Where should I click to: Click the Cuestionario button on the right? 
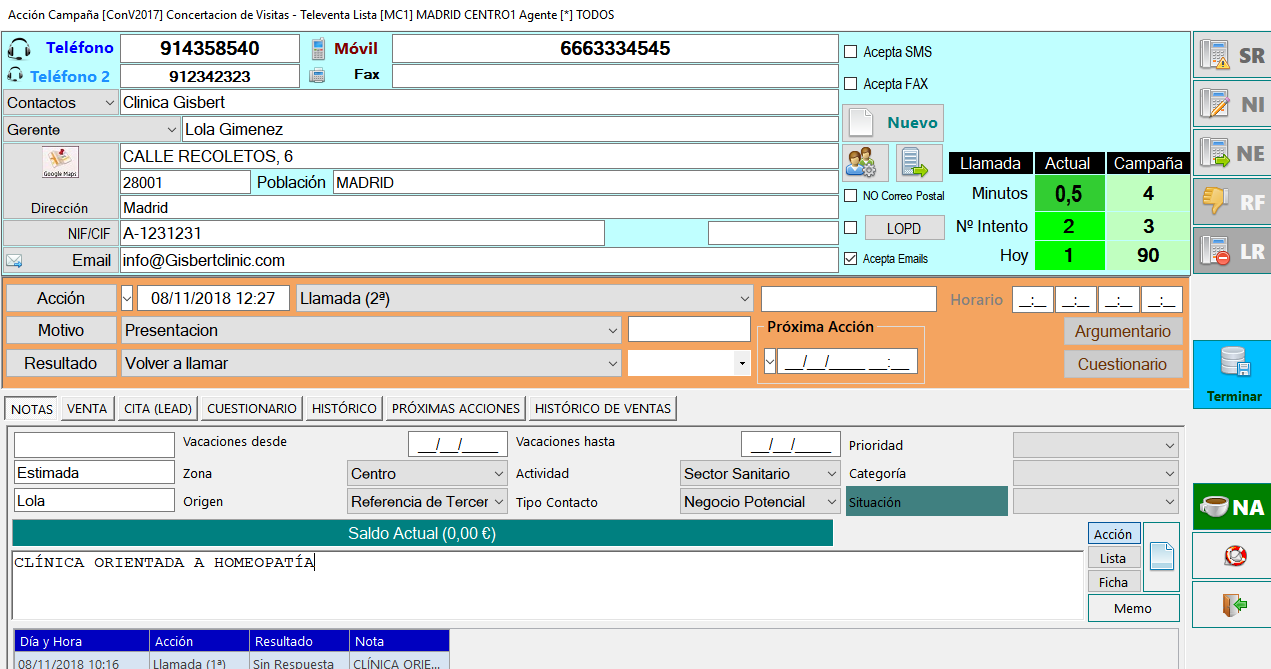point(1122,364)
